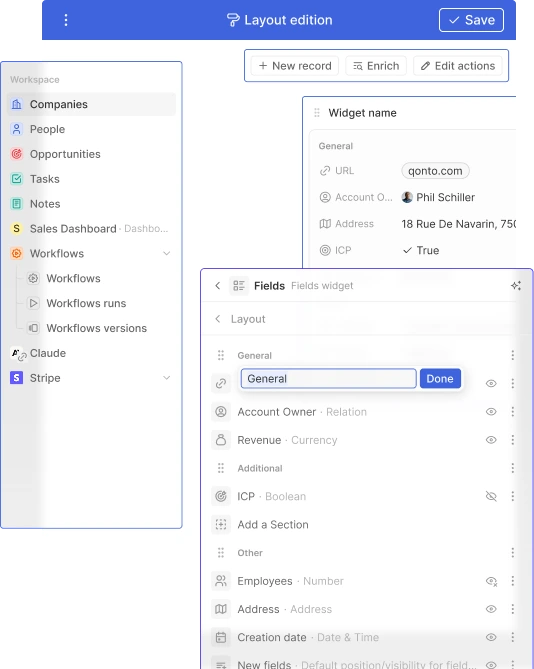Click the 18 Rue De Navarin address value
Viewport: 534px width, 669px height.
click(459, 224)
